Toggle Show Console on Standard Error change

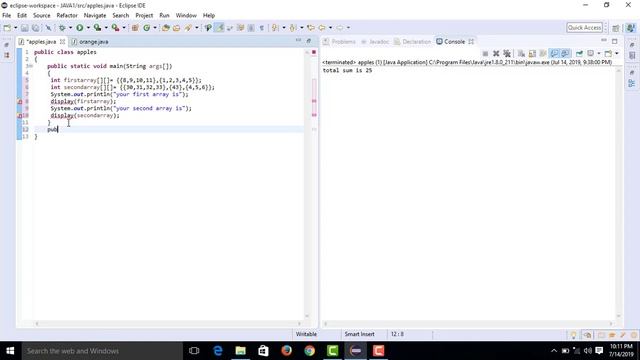coord(565,53)
